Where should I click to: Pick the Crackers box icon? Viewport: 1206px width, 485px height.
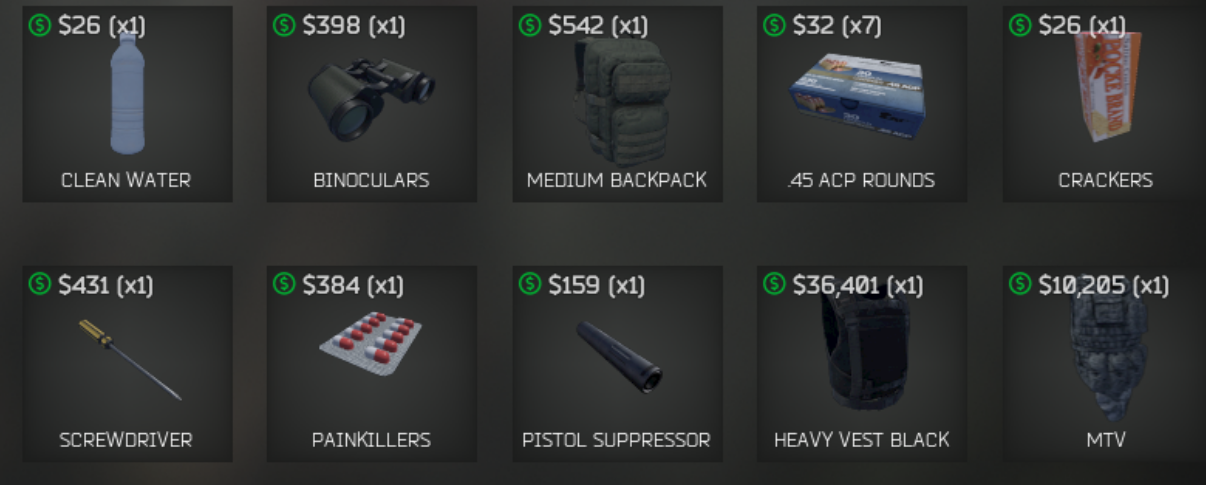coord(1105,87)
